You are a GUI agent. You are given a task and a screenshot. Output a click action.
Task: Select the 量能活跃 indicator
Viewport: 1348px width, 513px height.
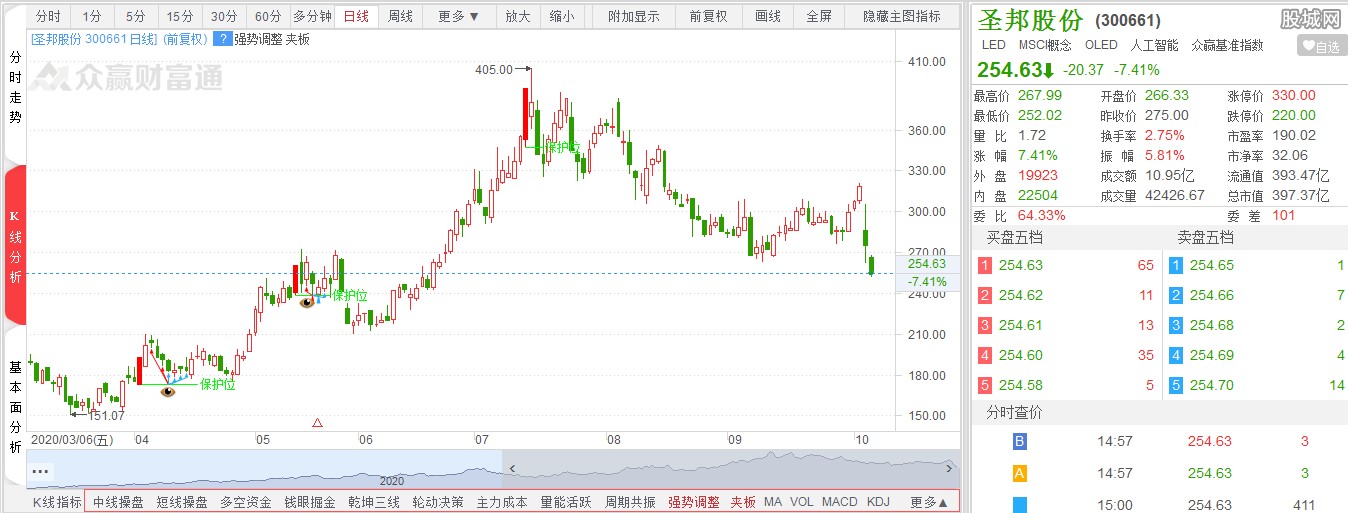coord(566,502)
